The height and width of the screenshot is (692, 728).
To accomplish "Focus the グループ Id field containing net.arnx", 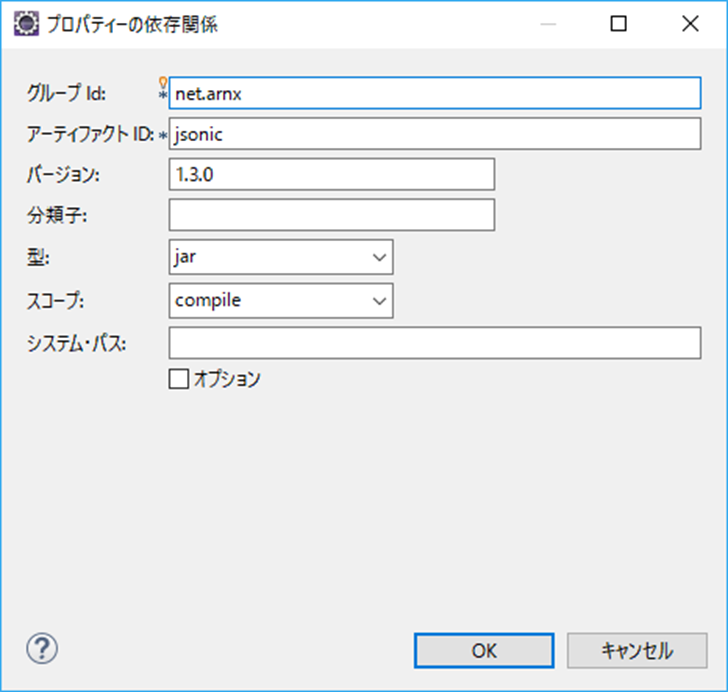I will (x=435, y=93).
